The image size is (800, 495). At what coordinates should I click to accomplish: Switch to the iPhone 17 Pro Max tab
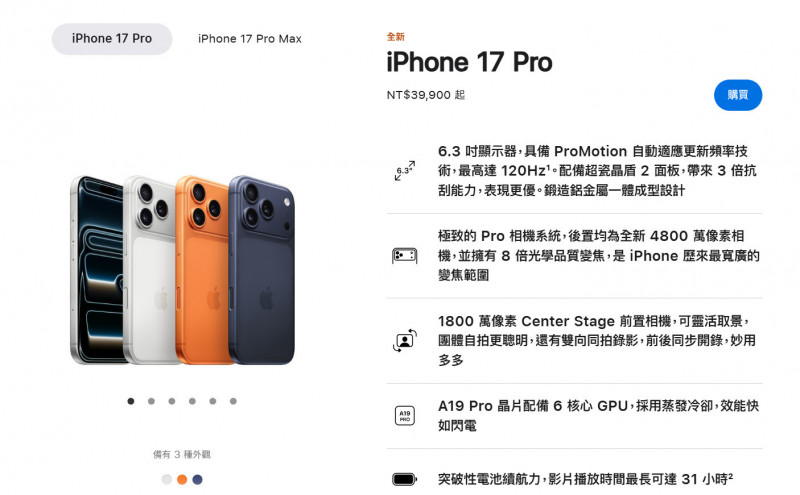click(250, 39)
